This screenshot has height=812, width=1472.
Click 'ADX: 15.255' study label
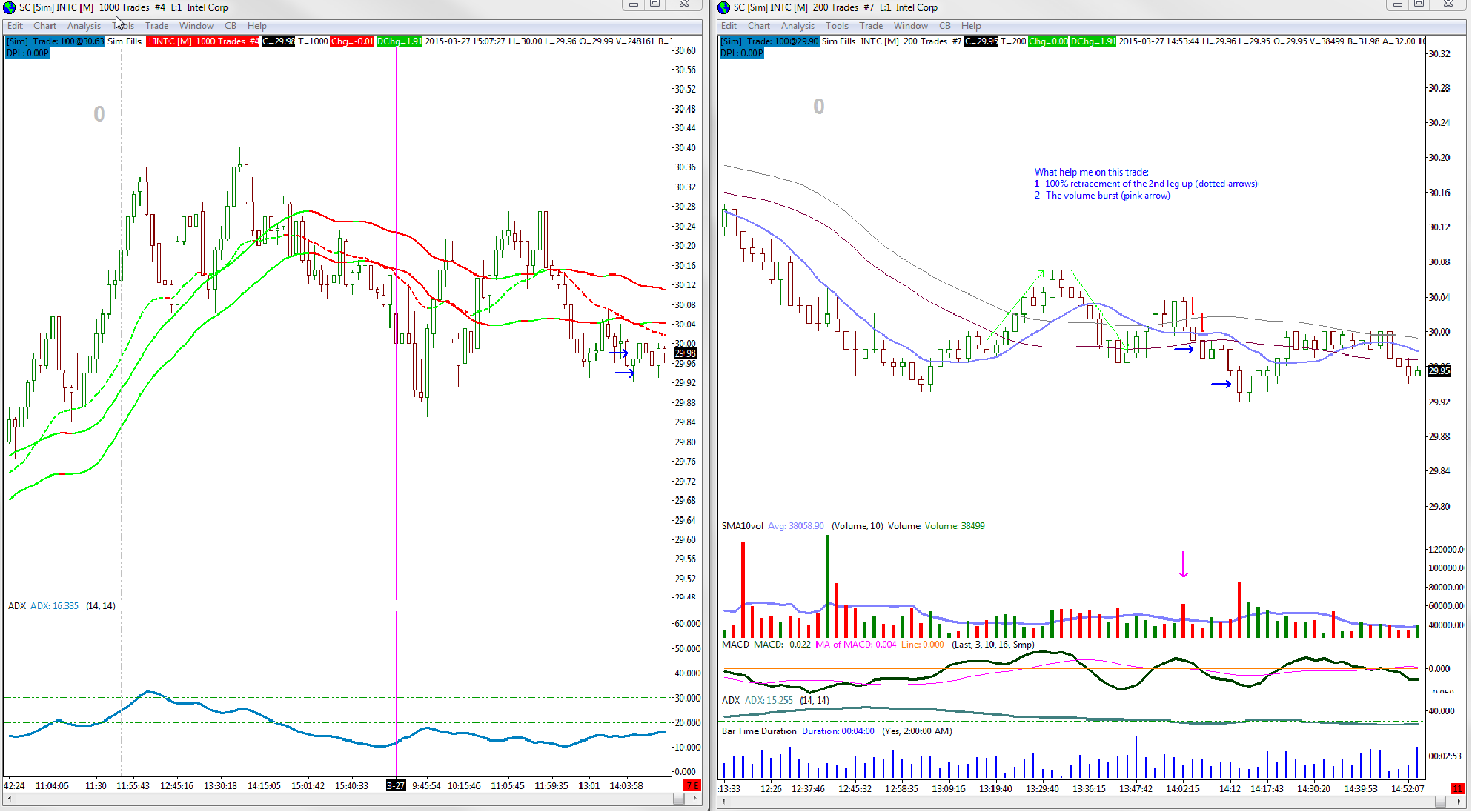click(x=769, y=700)
